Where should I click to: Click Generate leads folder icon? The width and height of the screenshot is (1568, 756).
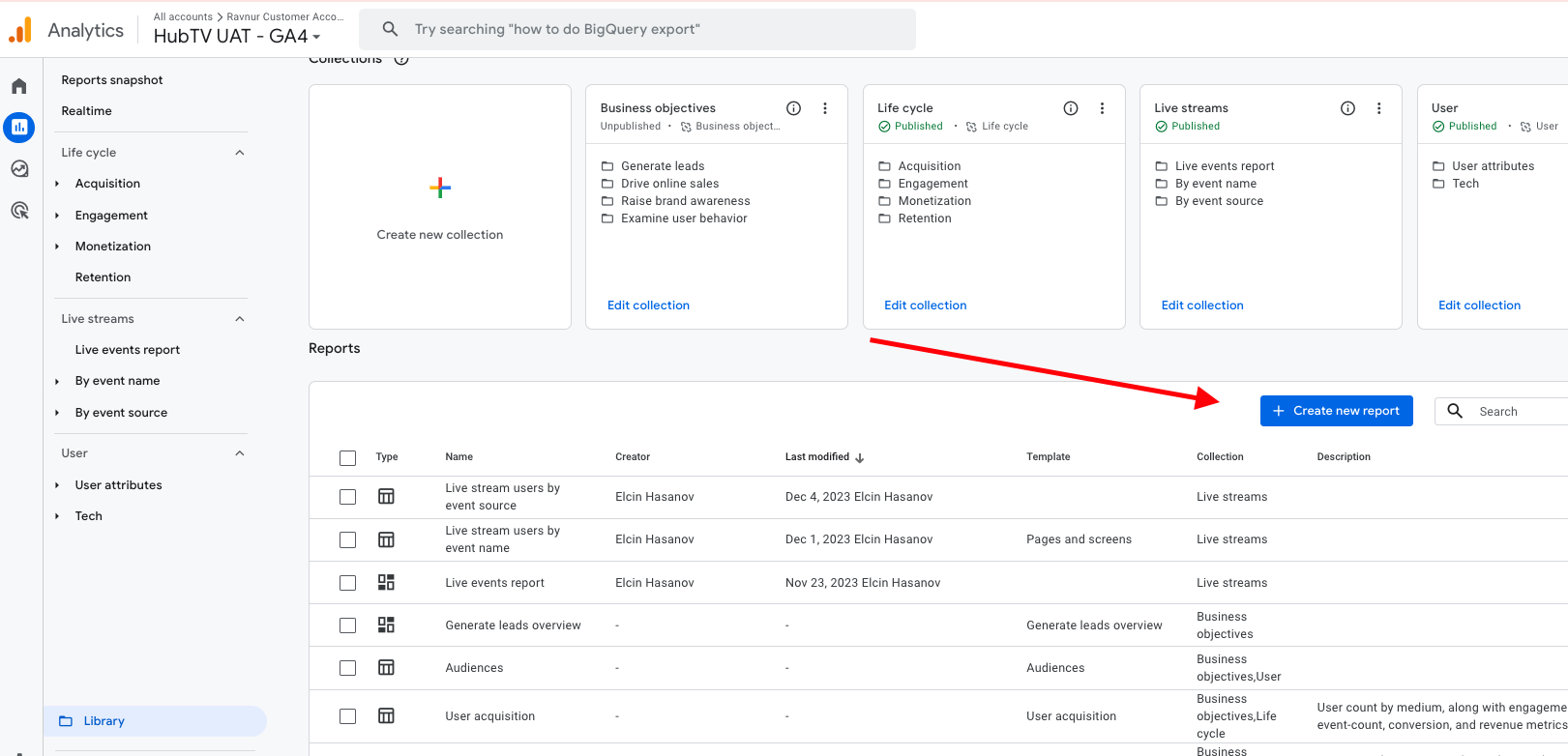[607, 166]
